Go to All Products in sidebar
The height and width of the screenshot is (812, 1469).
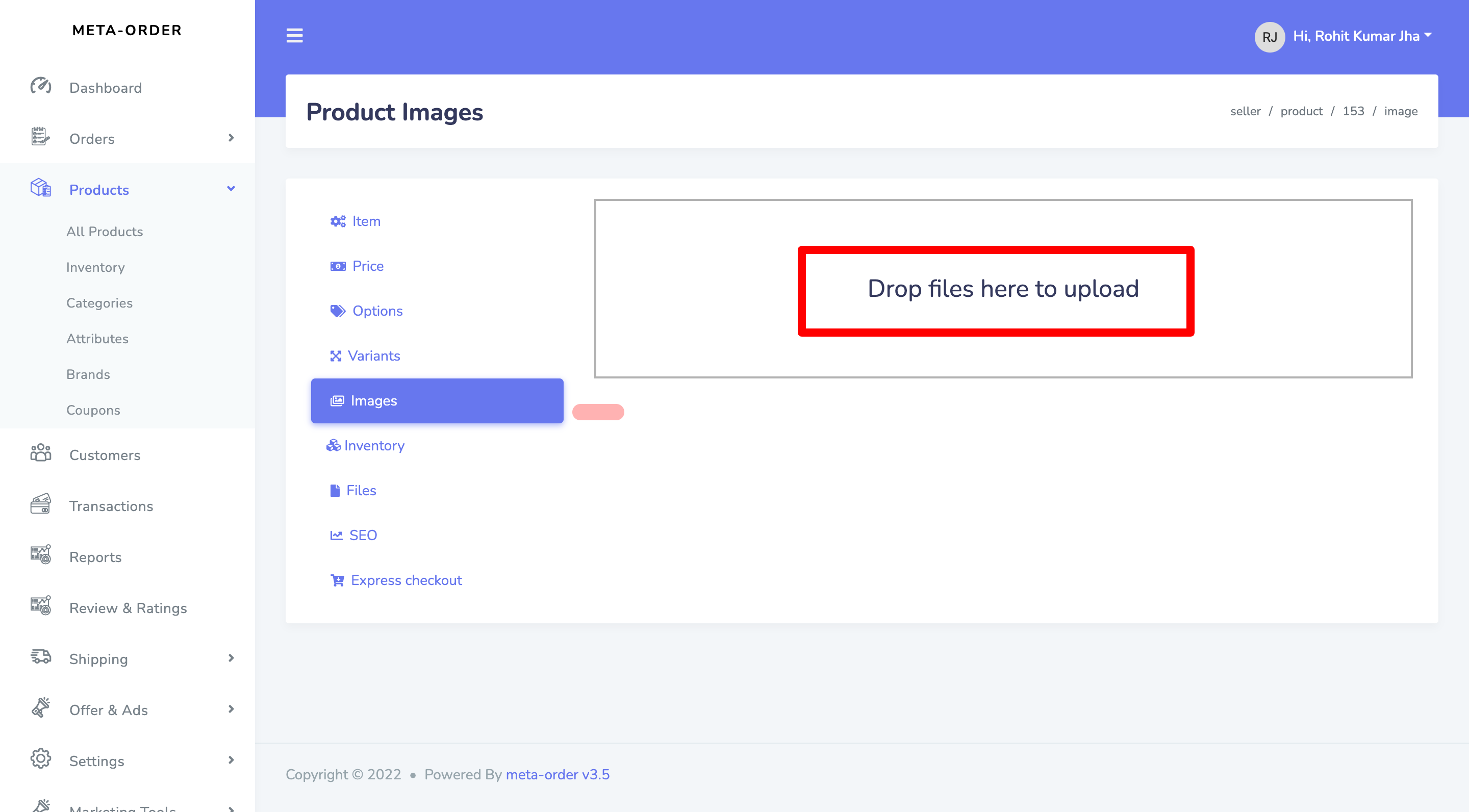point(105,232)
